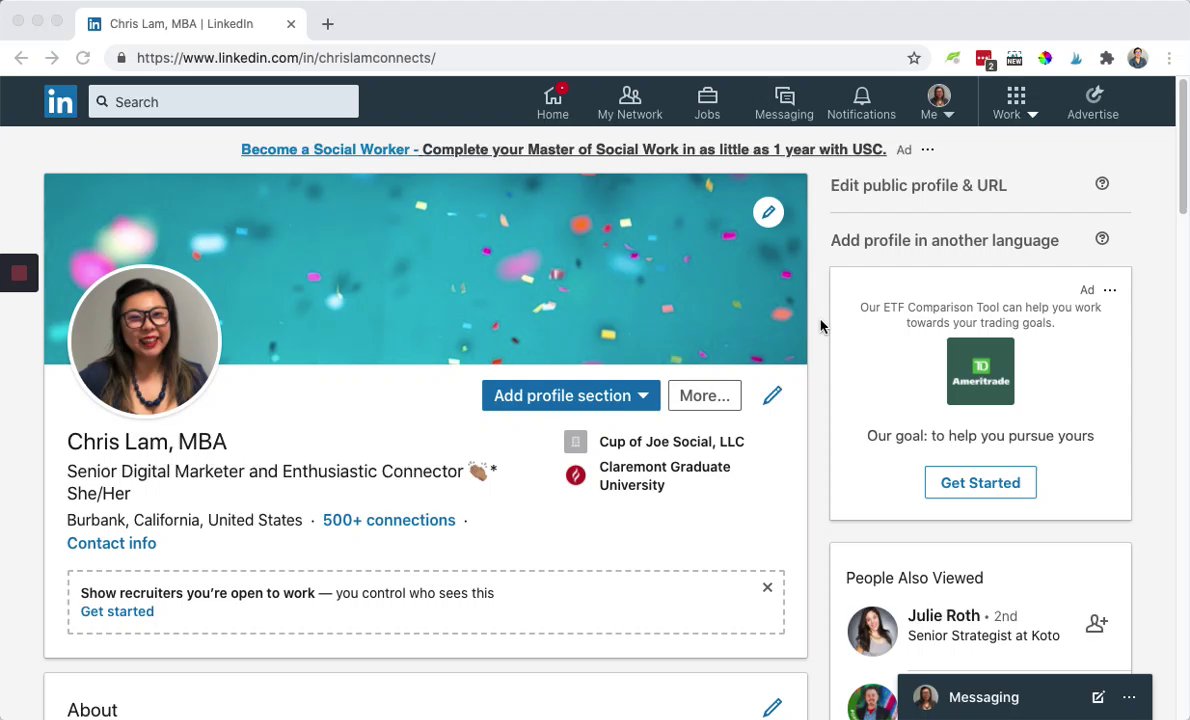Image resolution: width=1190 pixels, height=720 pixels.
Task: Connect with Julie Roth
Action: point(1097,624)
